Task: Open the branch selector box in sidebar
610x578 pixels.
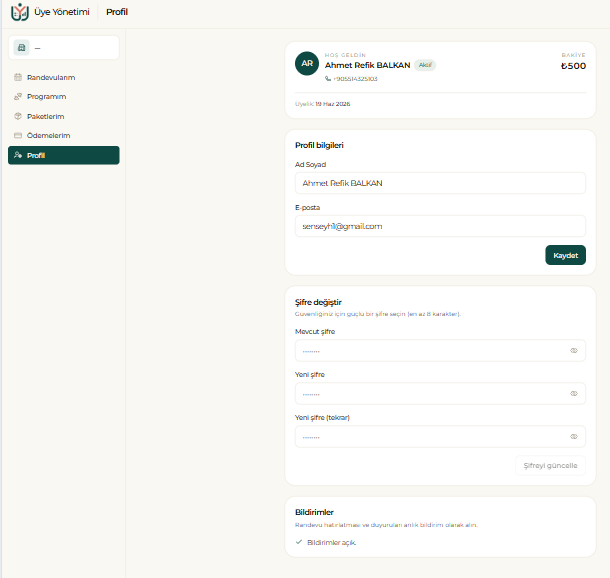Action: point(64,47)
